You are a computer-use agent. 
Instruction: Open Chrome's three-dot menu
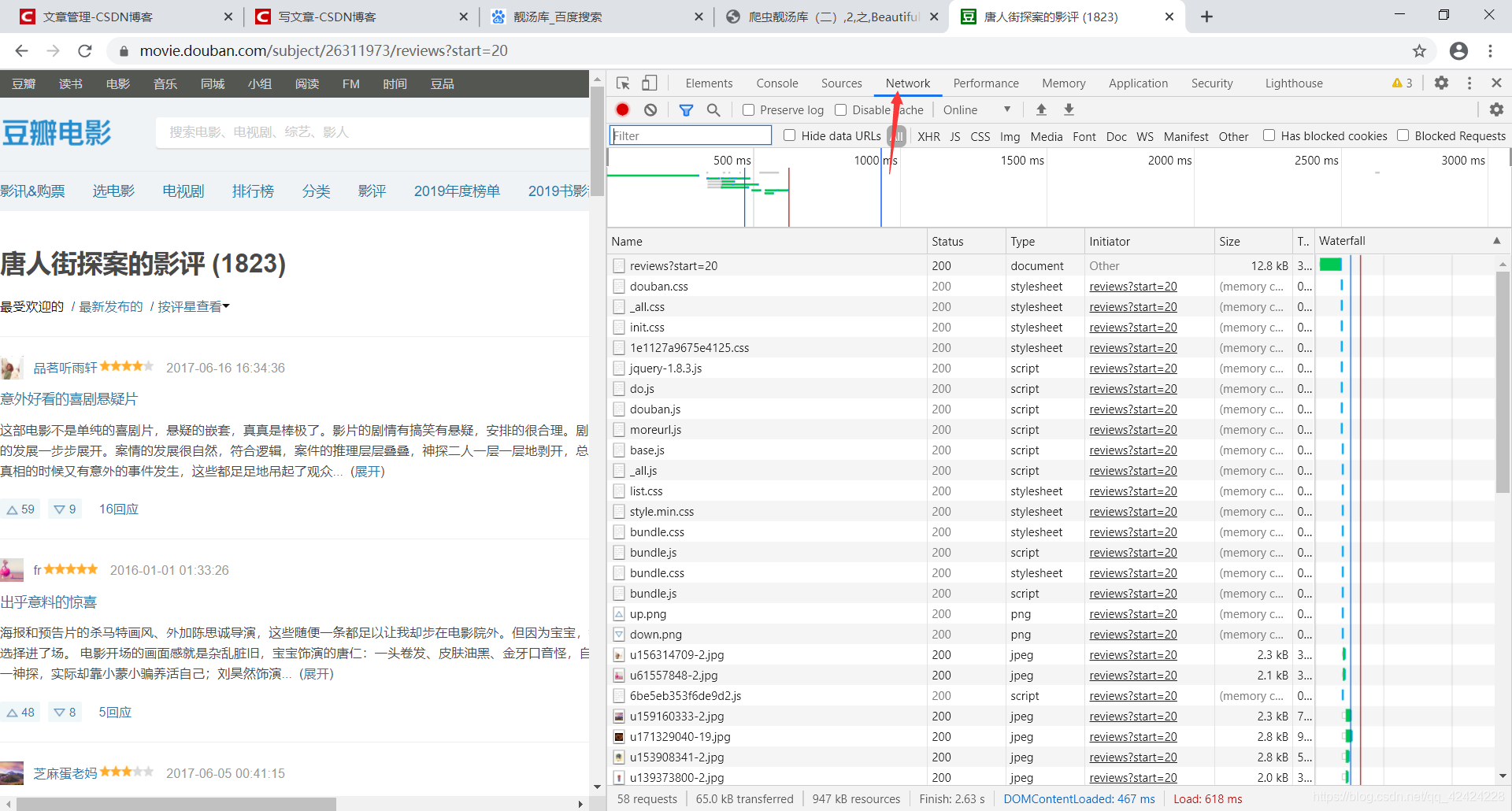(x=1490, y=51)
